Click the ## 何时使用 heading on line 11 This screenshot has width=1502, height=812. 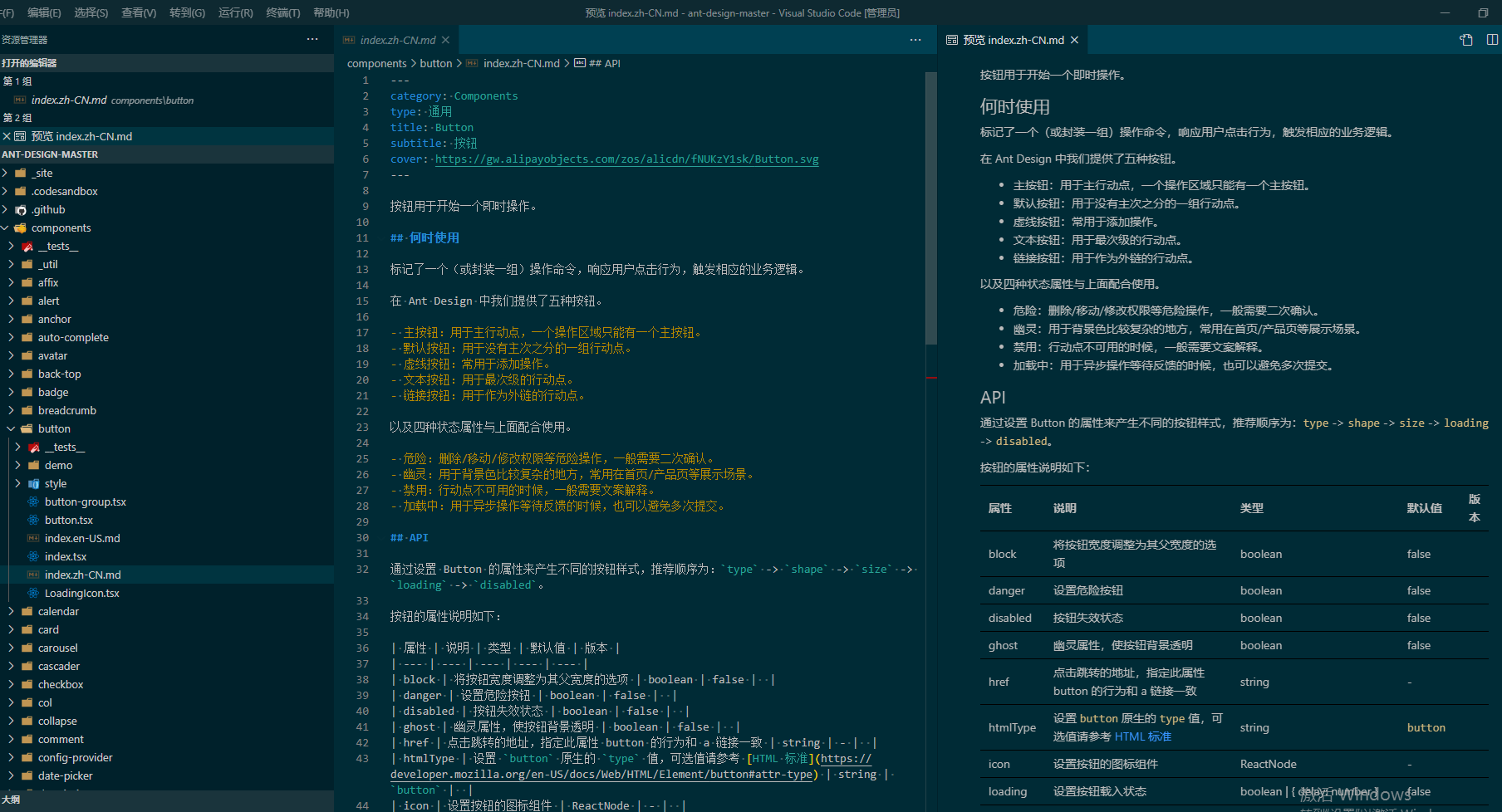425,238
